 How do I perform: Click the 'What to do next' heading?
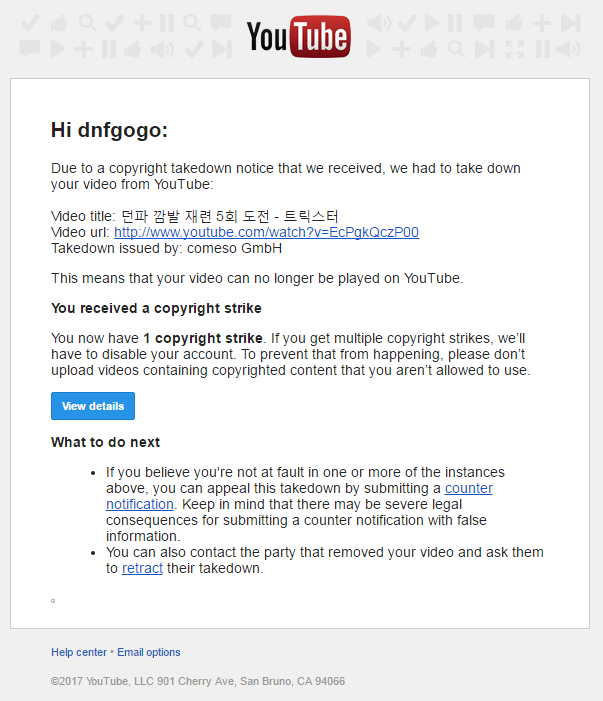pos(105,442)
